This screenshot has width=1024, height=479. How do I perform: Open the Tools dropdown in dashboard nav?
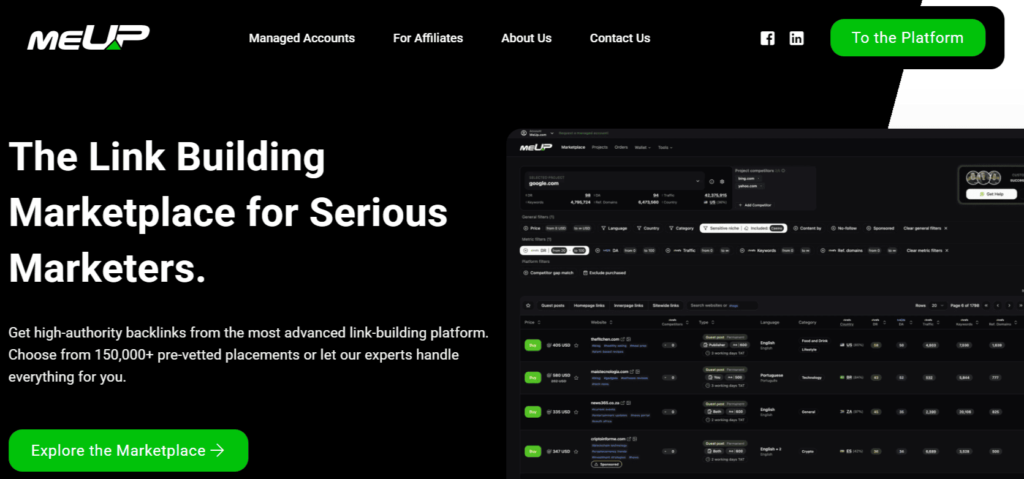(x=665, y=148)
